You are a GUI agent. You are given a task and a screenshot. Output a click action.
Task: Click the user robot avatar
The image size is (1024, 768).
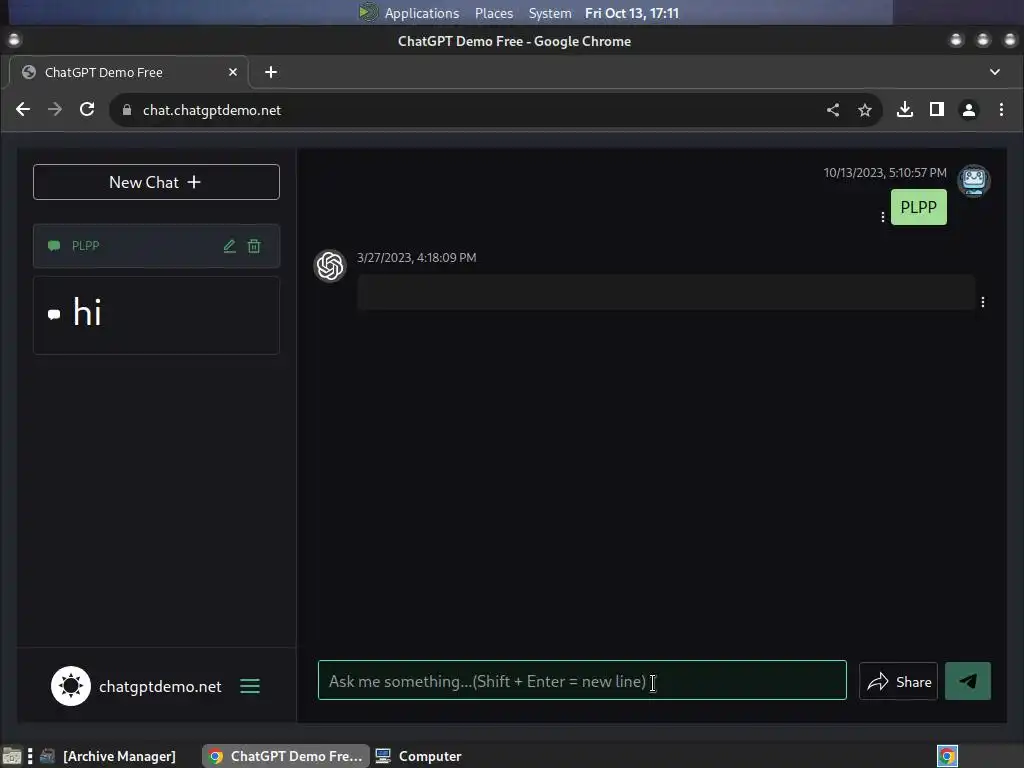[974, 181]
